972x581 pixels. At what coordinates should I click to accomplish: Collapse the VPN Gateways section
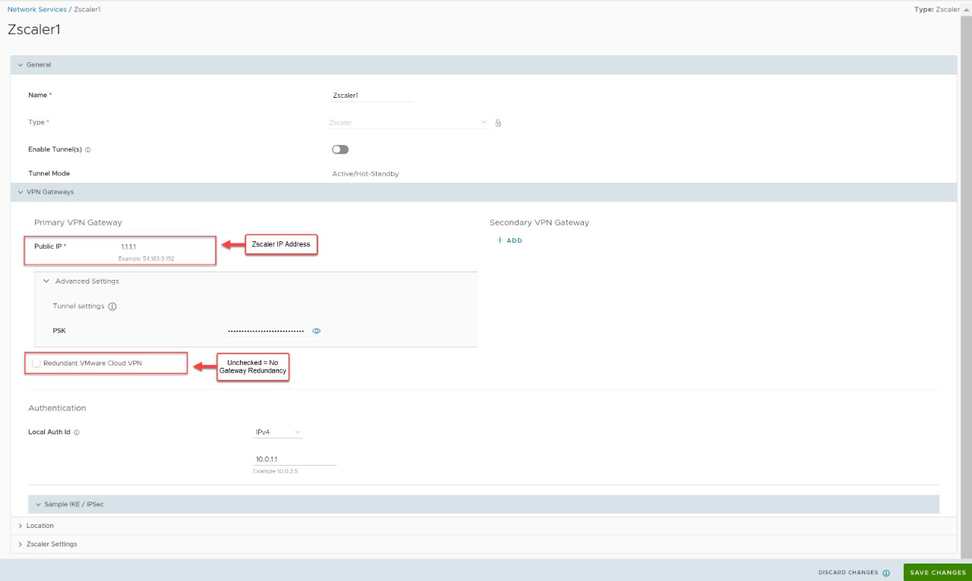(x=20, y=192)
